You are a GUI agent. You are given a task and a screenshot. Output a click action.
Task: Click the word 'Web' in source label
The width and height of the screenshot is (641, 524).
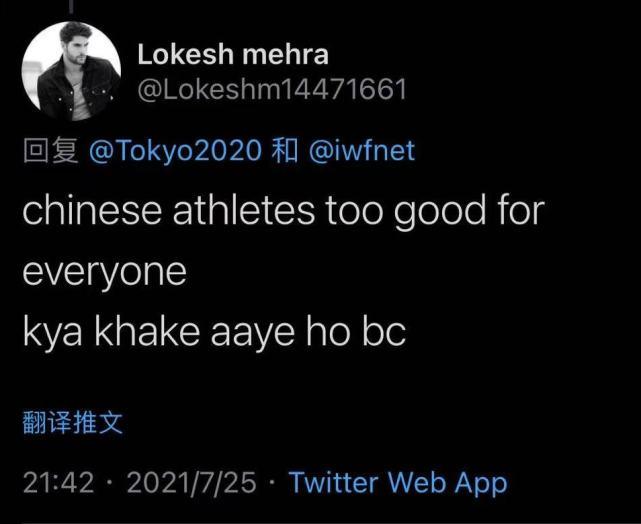click(416, 482)
